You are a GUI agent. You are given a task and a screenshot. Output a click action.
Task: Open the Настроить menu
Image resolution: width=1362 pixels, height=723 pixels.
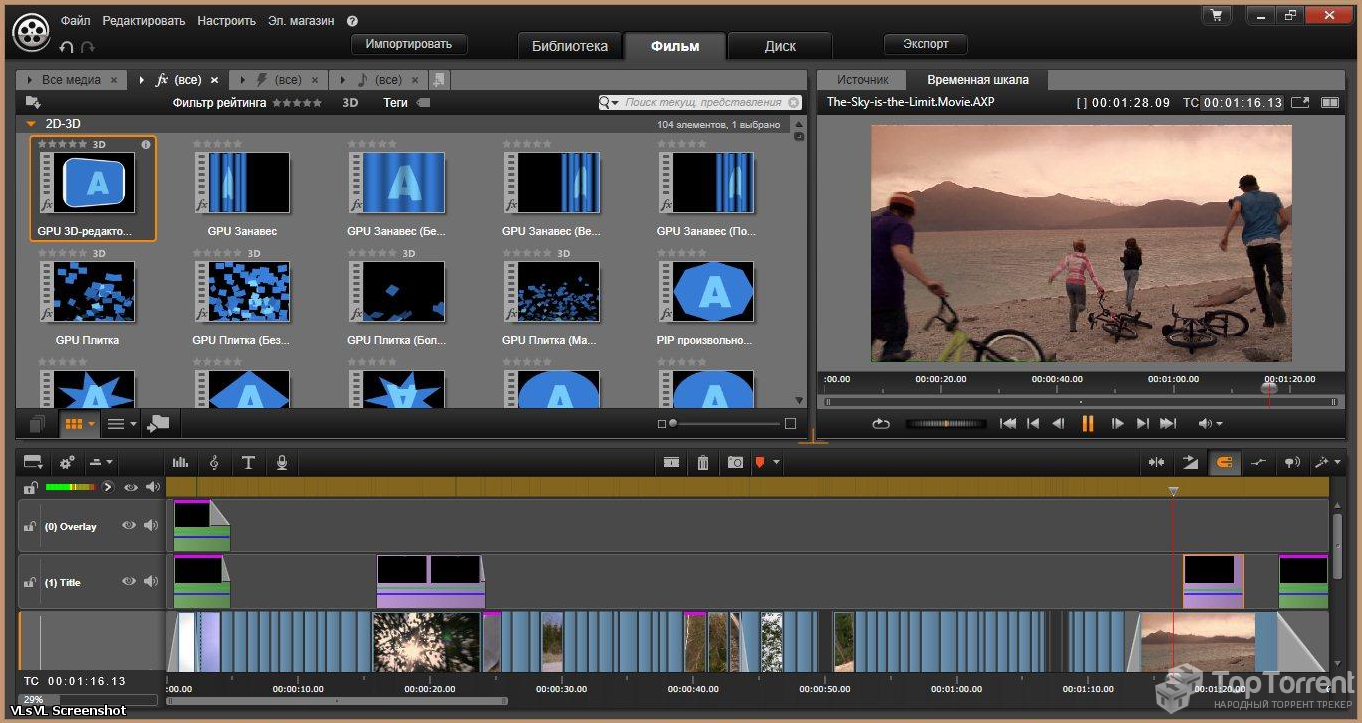click(x=226, y=20)
